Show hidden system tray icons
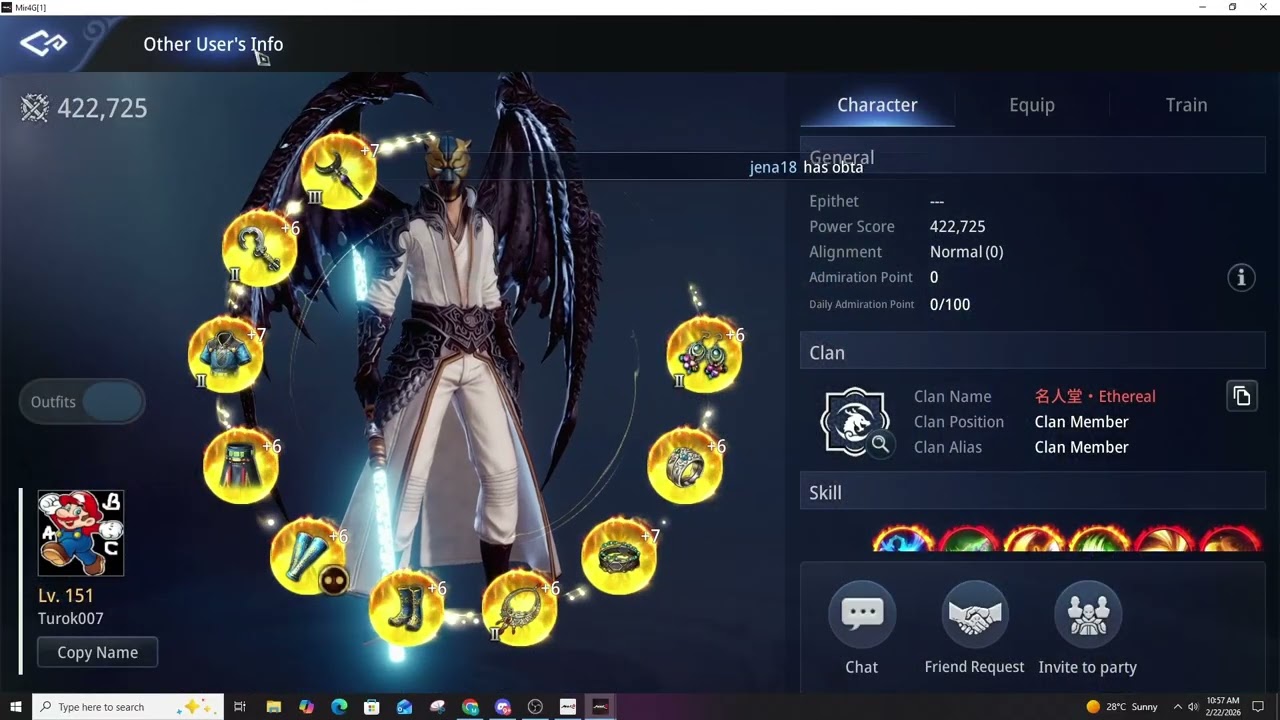The height and width of the screenshot is (720, 1280). pyautogui.click(x=1177, y=707)
